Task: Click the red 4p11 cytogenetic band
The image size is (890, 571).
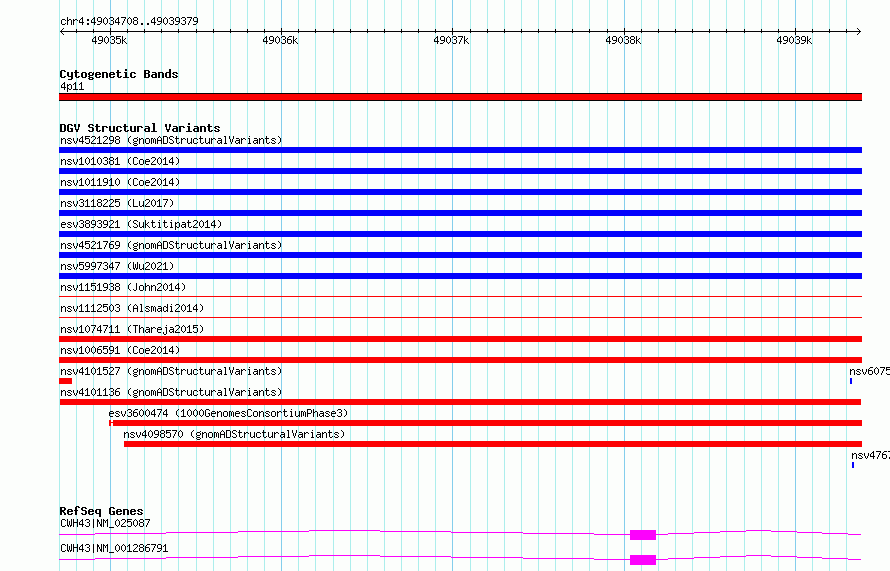Action: (460, 97)
